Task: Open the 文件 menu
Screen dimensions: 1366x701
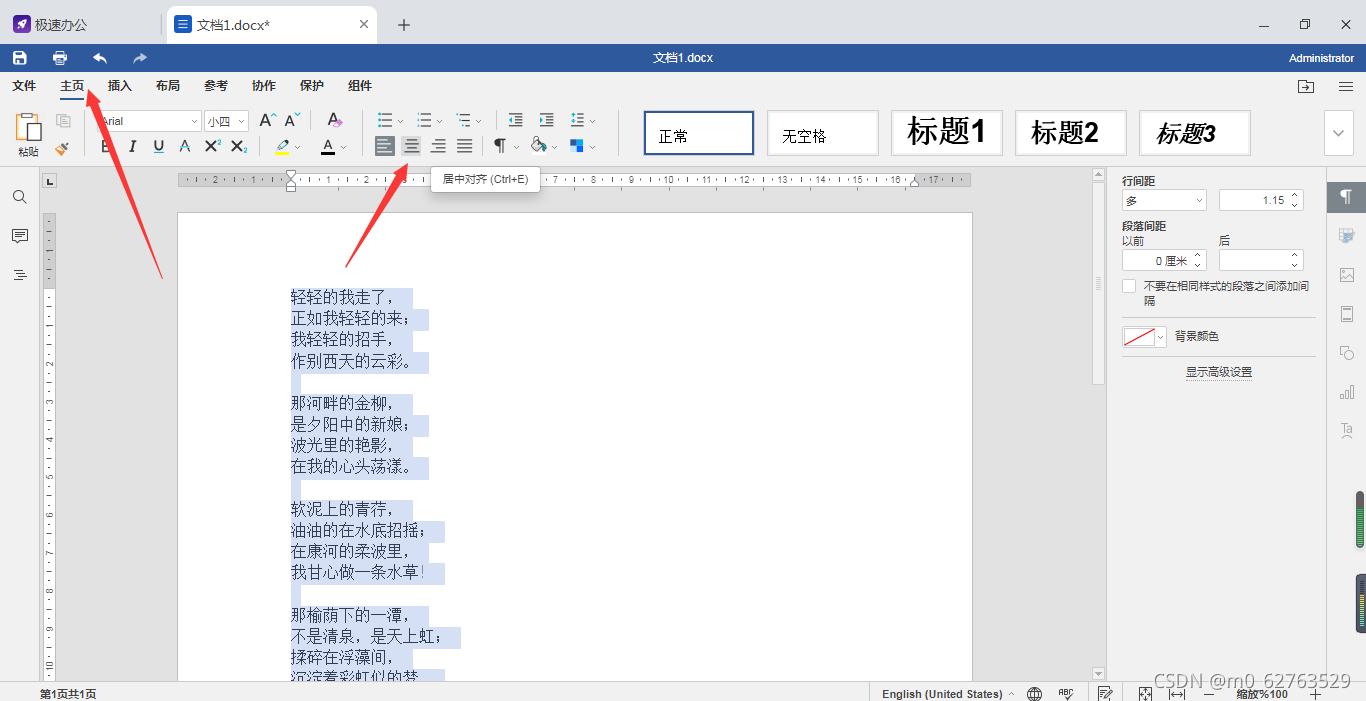Action: pyautogui.click(x=24, y=86)
